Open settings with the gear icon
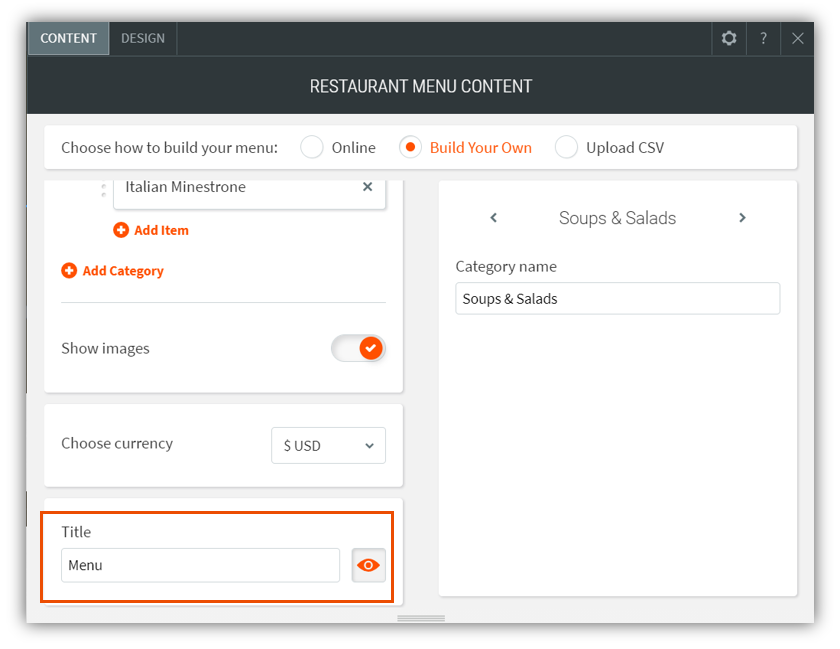Screen dimensions: 840x649 [729, 38]
